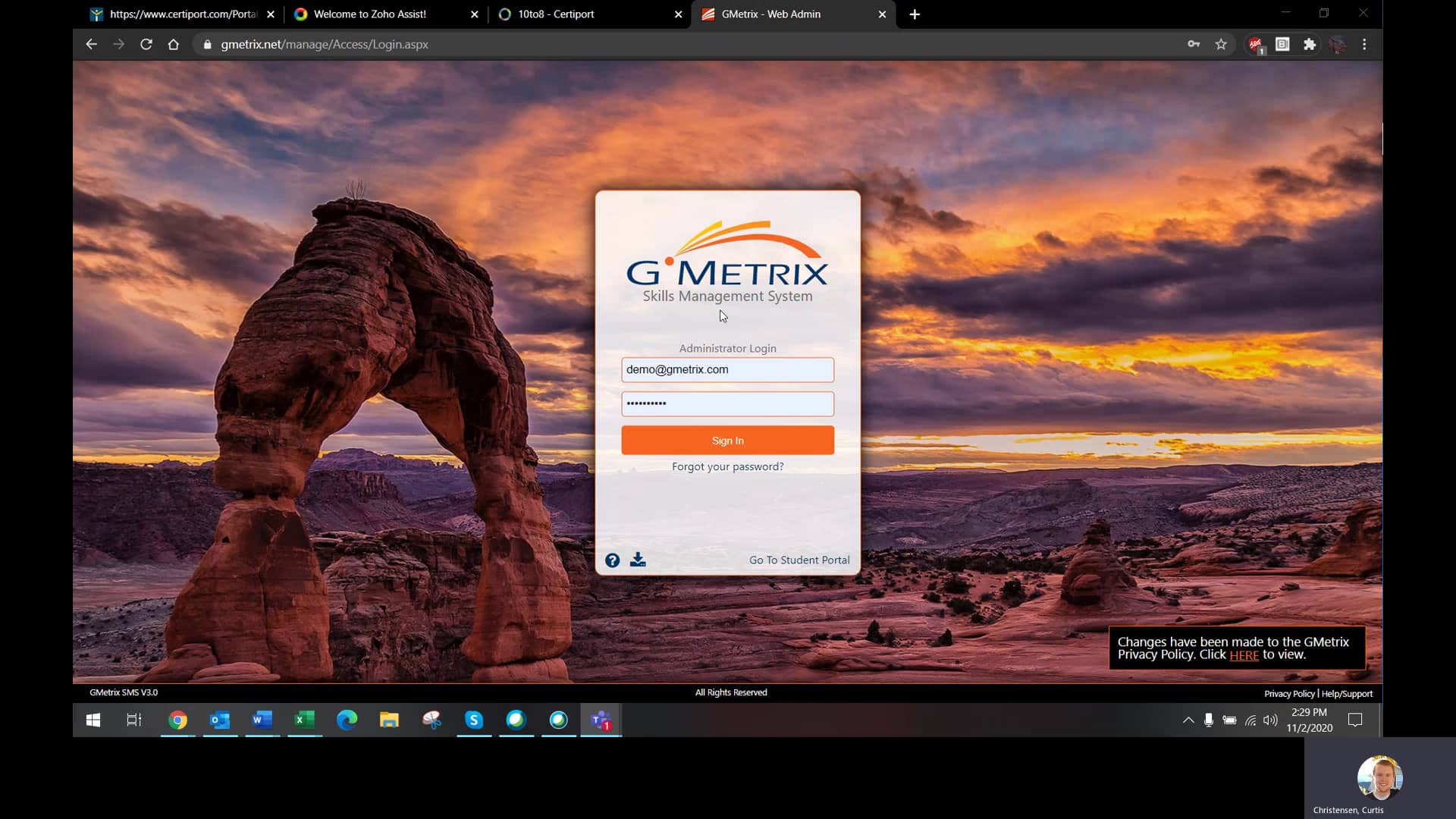Click the Christensen, Curtis participant thumbnail
This screenshot has width=1456, height=819.
tap(1380, 778)
